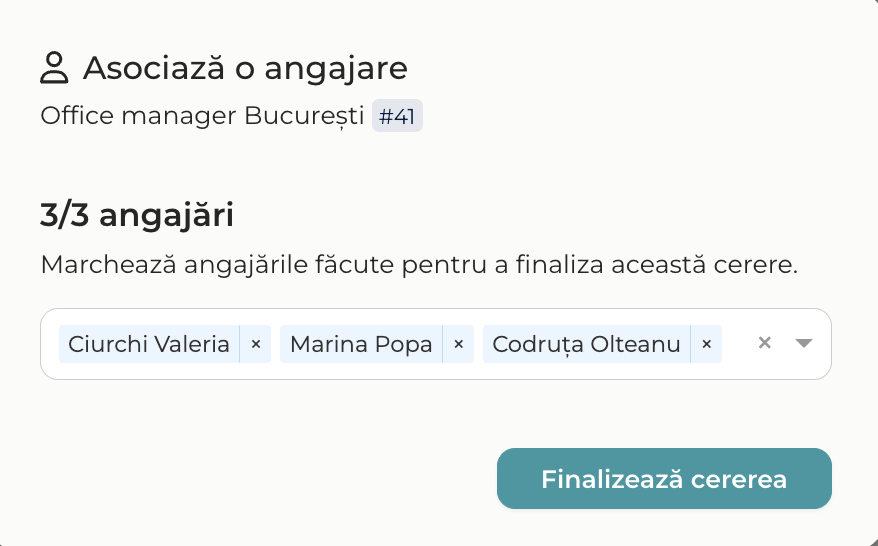The height and width of the screenshot is (546, 878).
Task: Click the Office manager București subtitle
Action: 203,116
